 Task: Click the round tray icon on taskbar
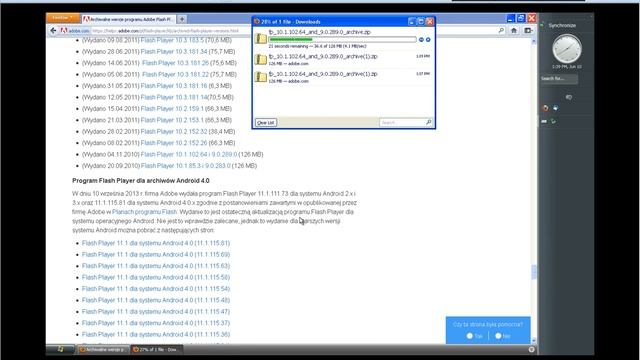[x=531, y=349]
